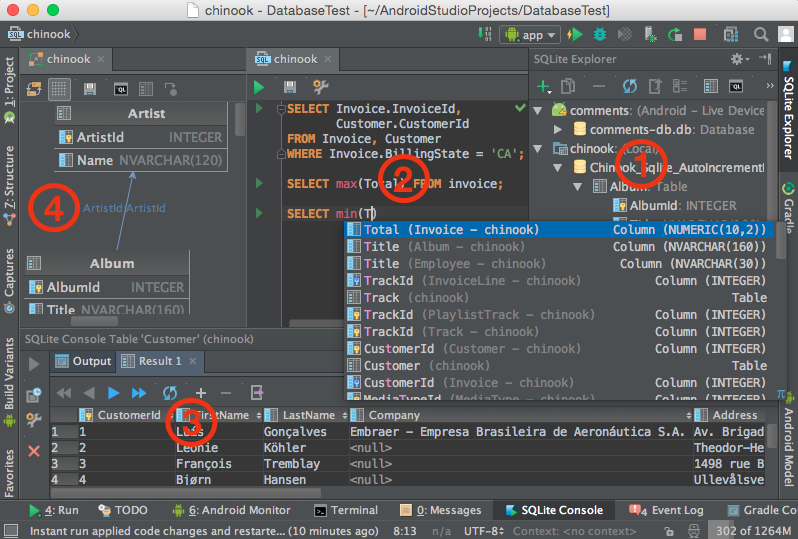
Task: Open QL console icon in SQLite Explorer toolbar
Action: pyautogui.click(x=736, y=87)
